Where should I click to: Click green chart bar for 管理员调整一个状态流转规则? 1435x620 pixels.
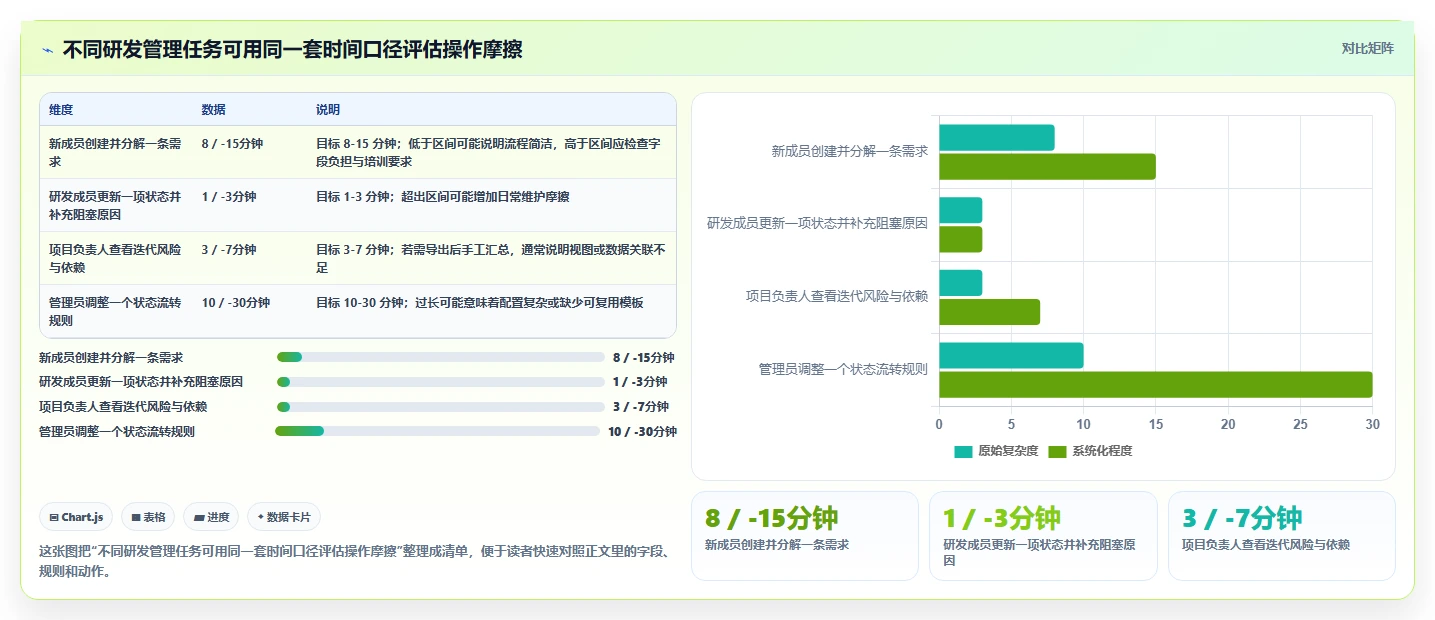(1155, 385)
